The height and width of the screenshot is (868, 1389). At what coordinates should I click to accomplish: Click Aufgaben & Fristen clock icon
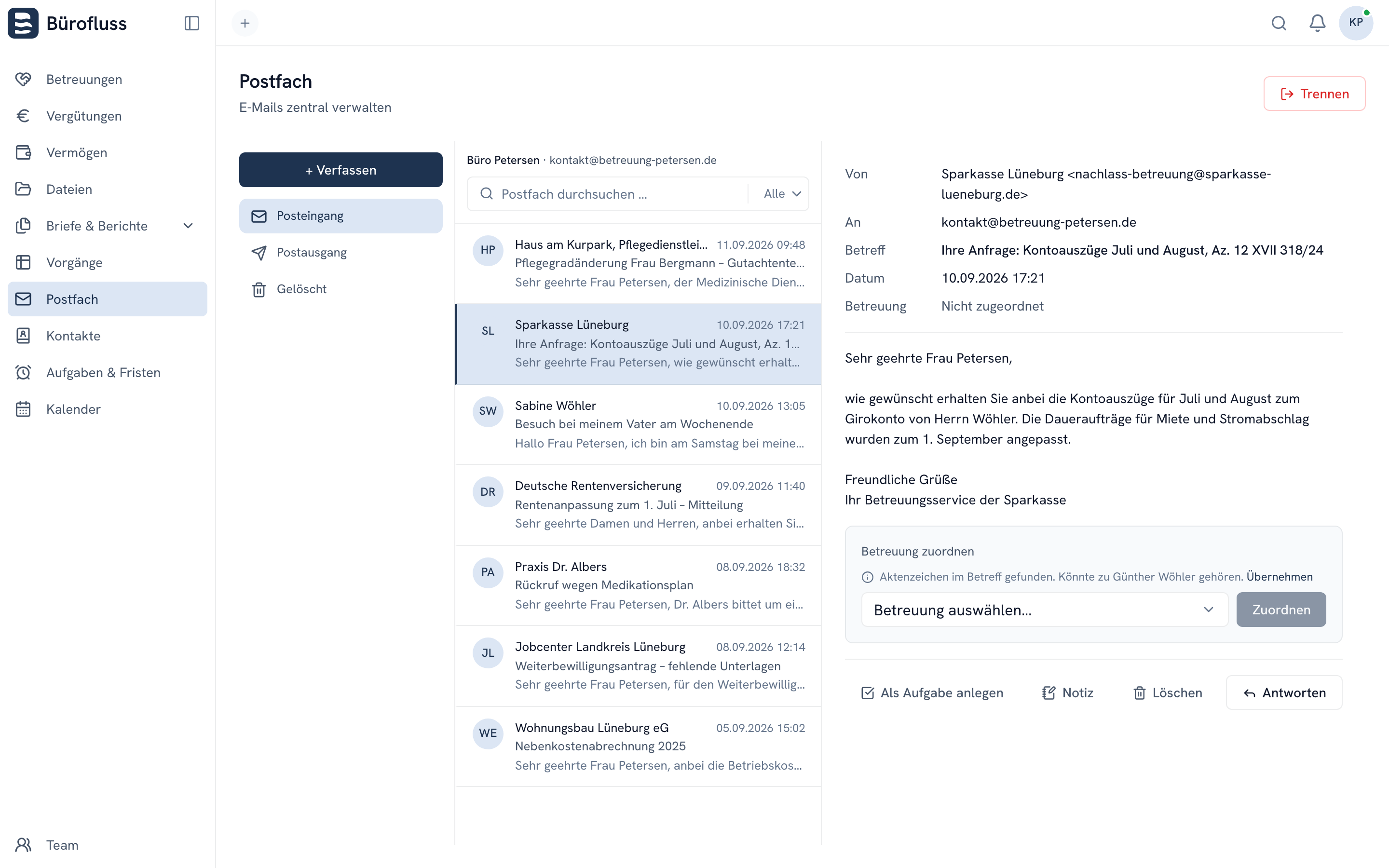(x=23, y=373)
